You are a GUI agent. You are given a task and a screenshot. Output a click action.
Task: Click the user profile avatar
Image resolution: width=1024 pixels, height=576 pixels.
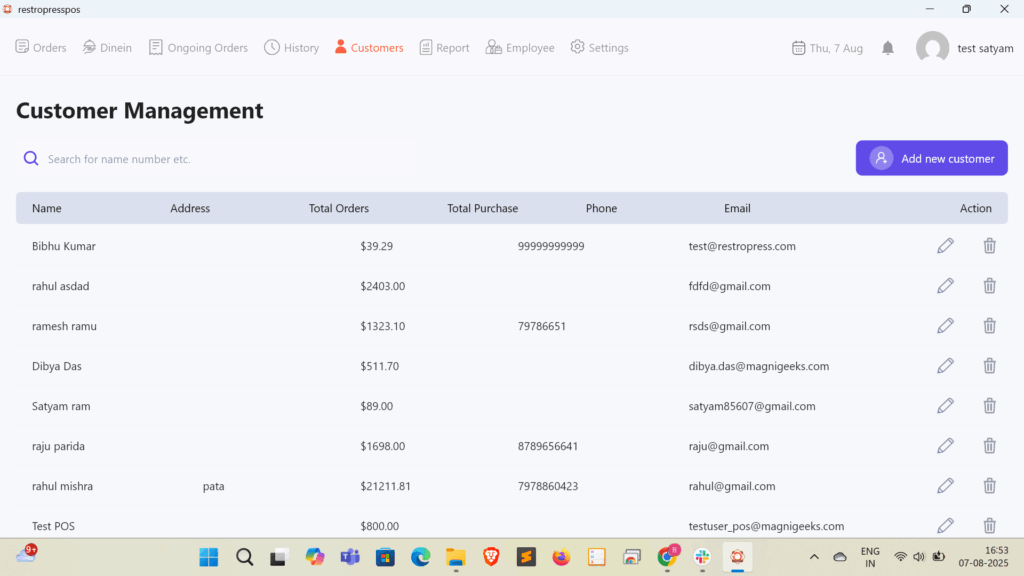point(932,48)
